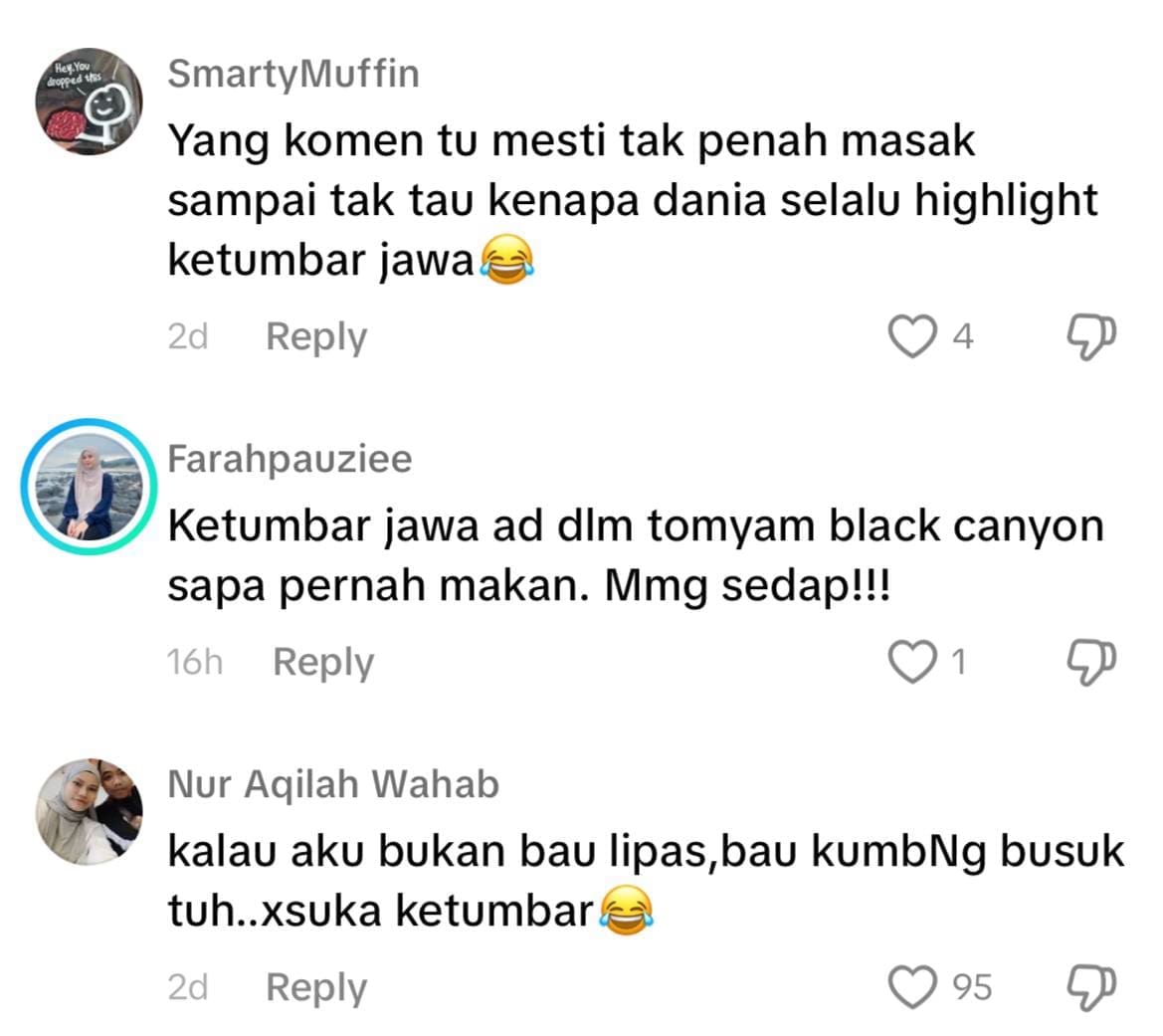Image resolution: width=1163 pixels, height=1036 pixels.
Task: Open Farahpauziee's ringed profile avatar
Action: coord(89,487)
